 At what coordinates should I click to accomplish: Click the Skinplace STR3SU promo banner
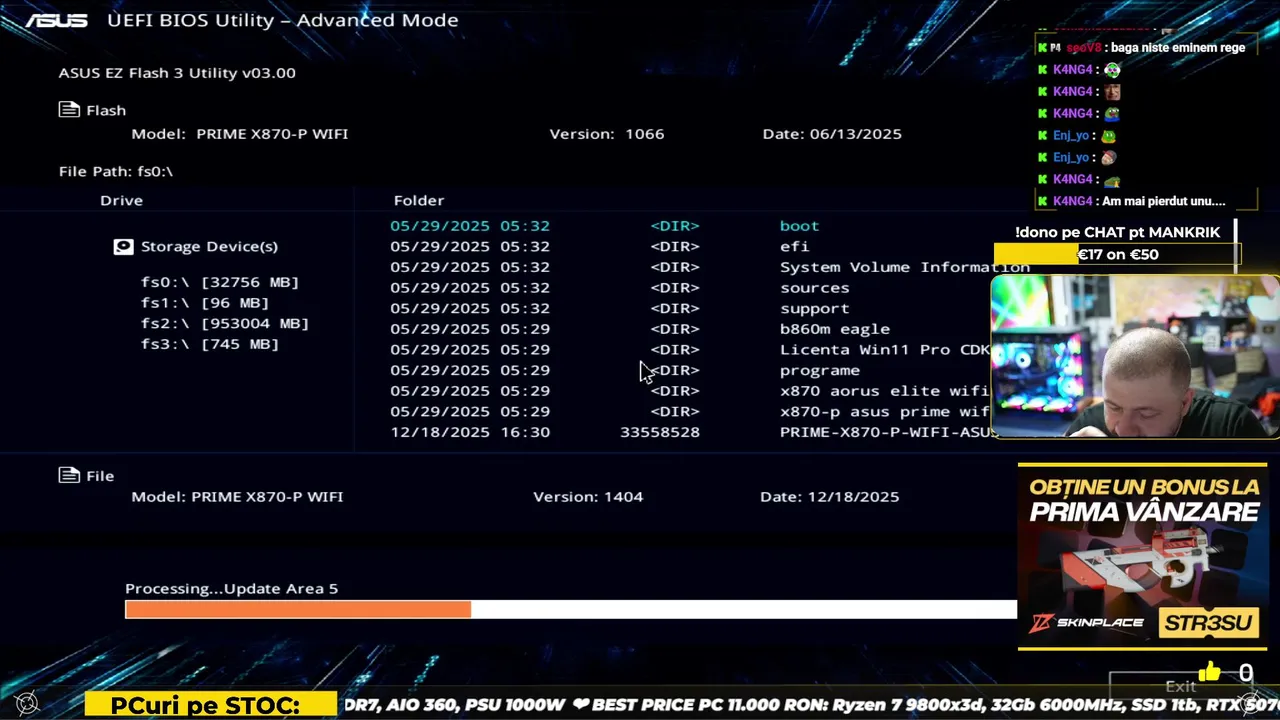(x=1143, y=557)
